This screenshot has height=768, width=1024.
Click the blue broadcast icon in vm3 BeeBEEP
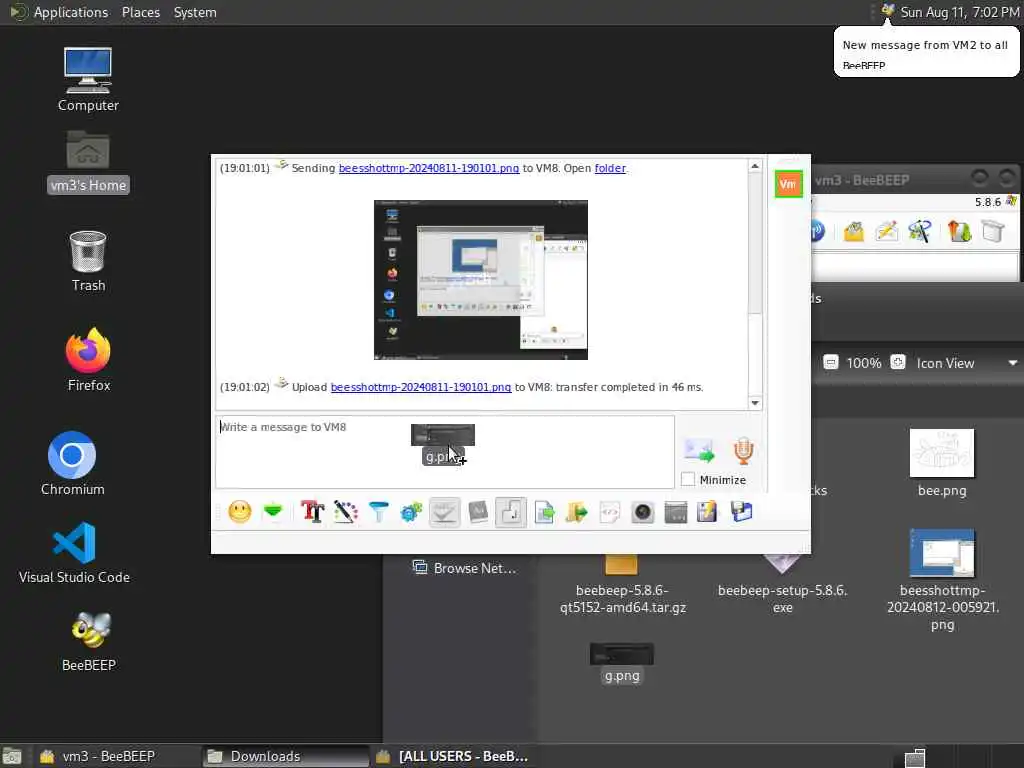click(818, 231)
